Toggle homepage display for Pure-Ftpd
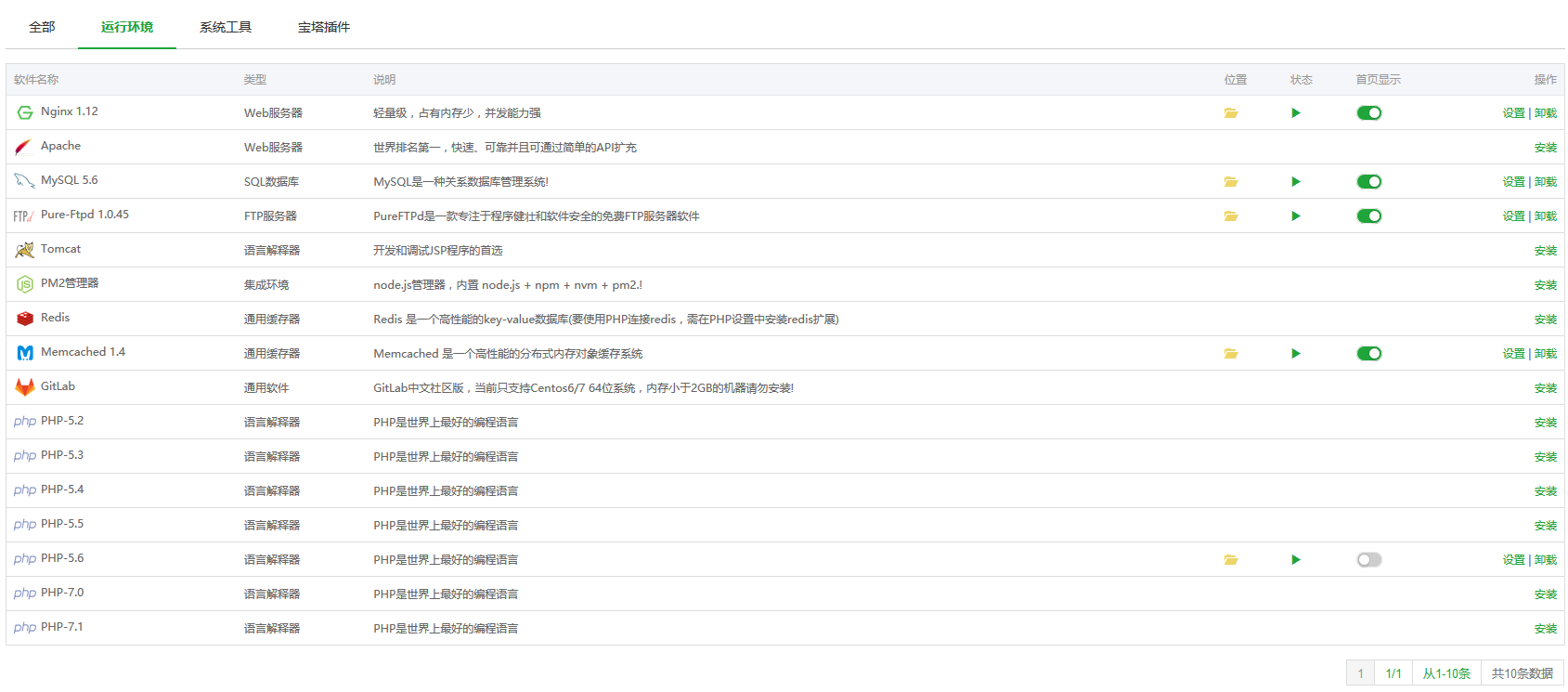Viewport: 1568px width, 692px height. pos(1369,216)
